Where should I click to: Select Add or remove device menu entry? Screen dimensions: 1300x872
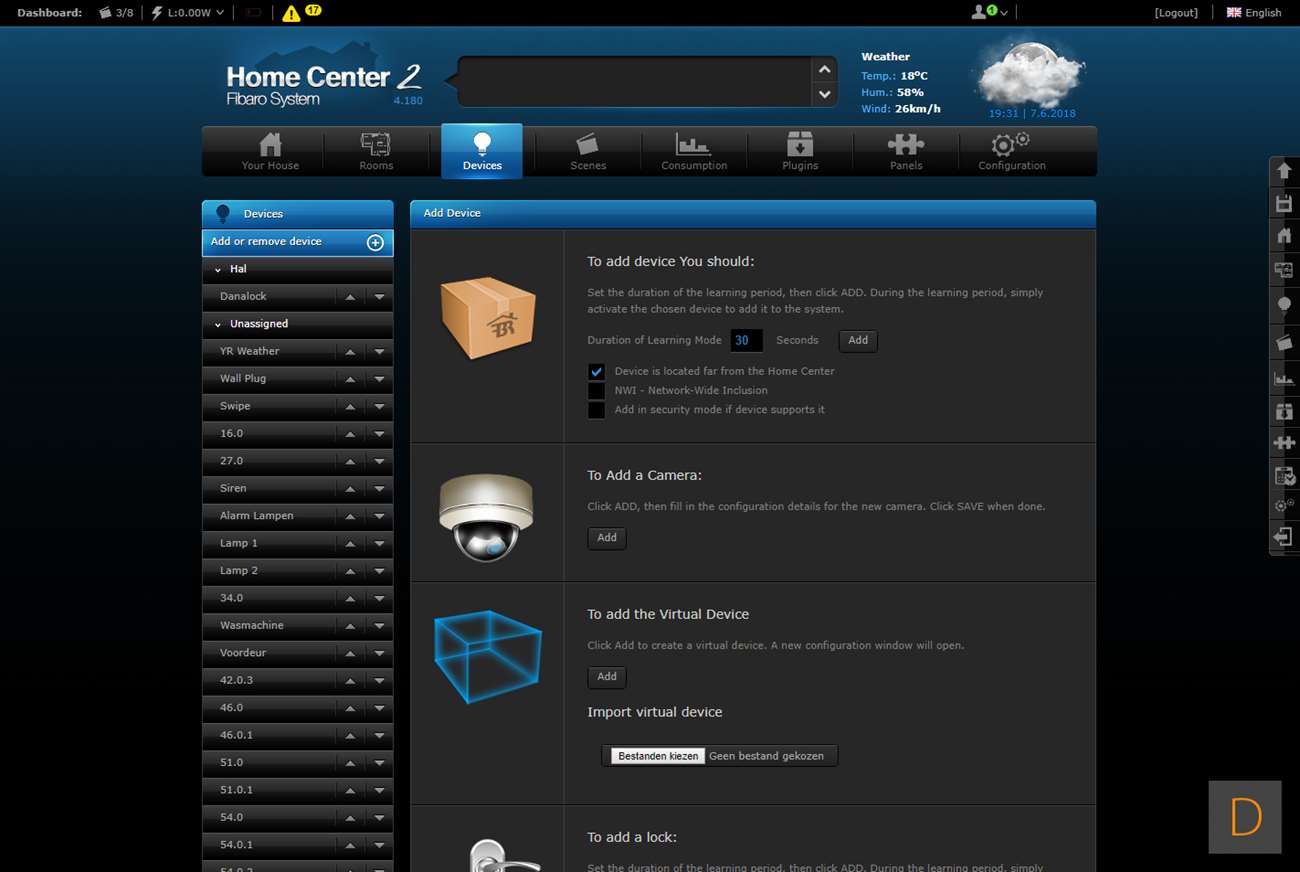pyautogui.click(x=298, y=242)
